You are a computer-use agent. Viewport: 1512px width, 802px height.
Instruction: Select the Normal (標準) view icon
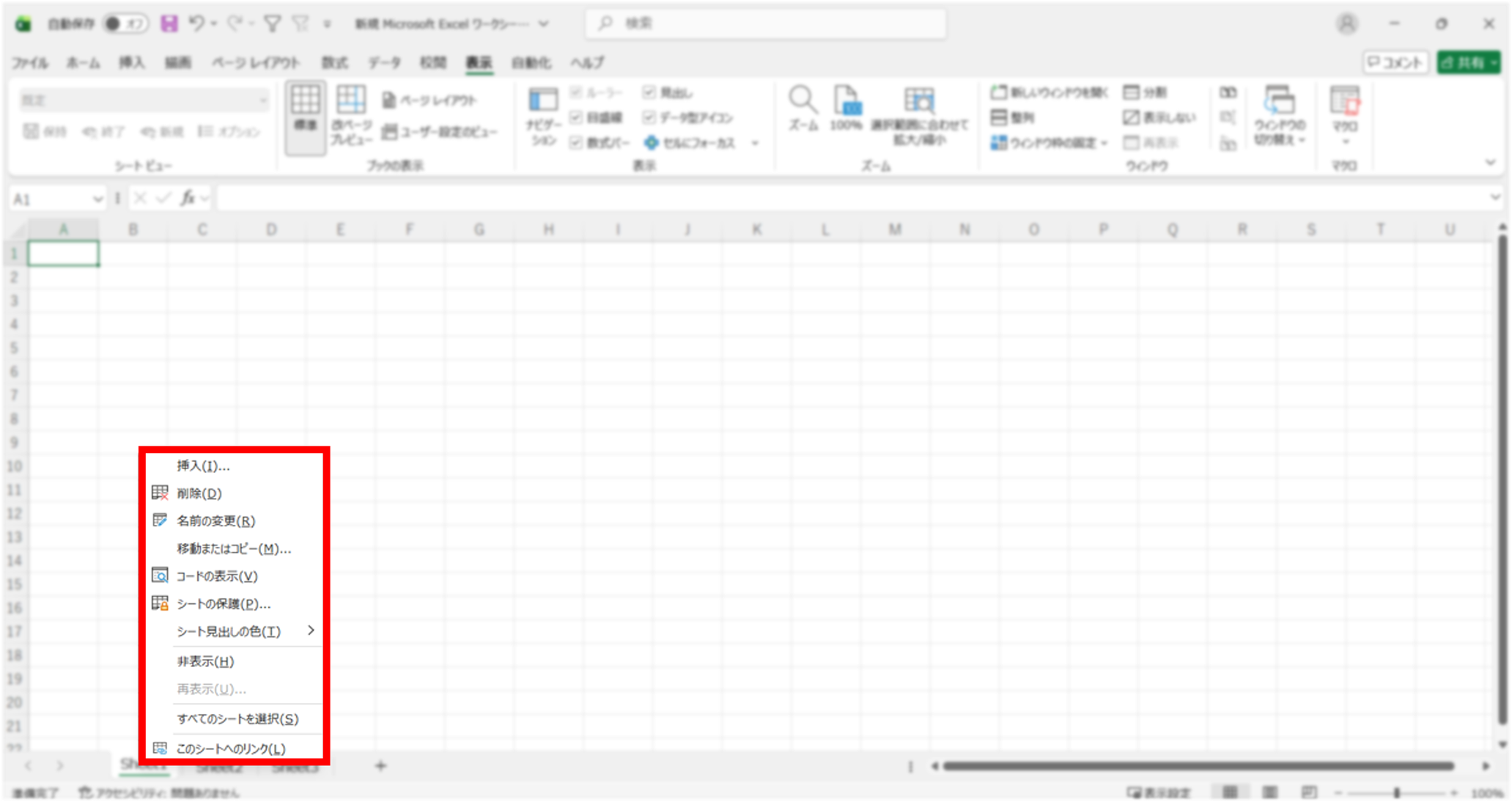click(305, 100)
